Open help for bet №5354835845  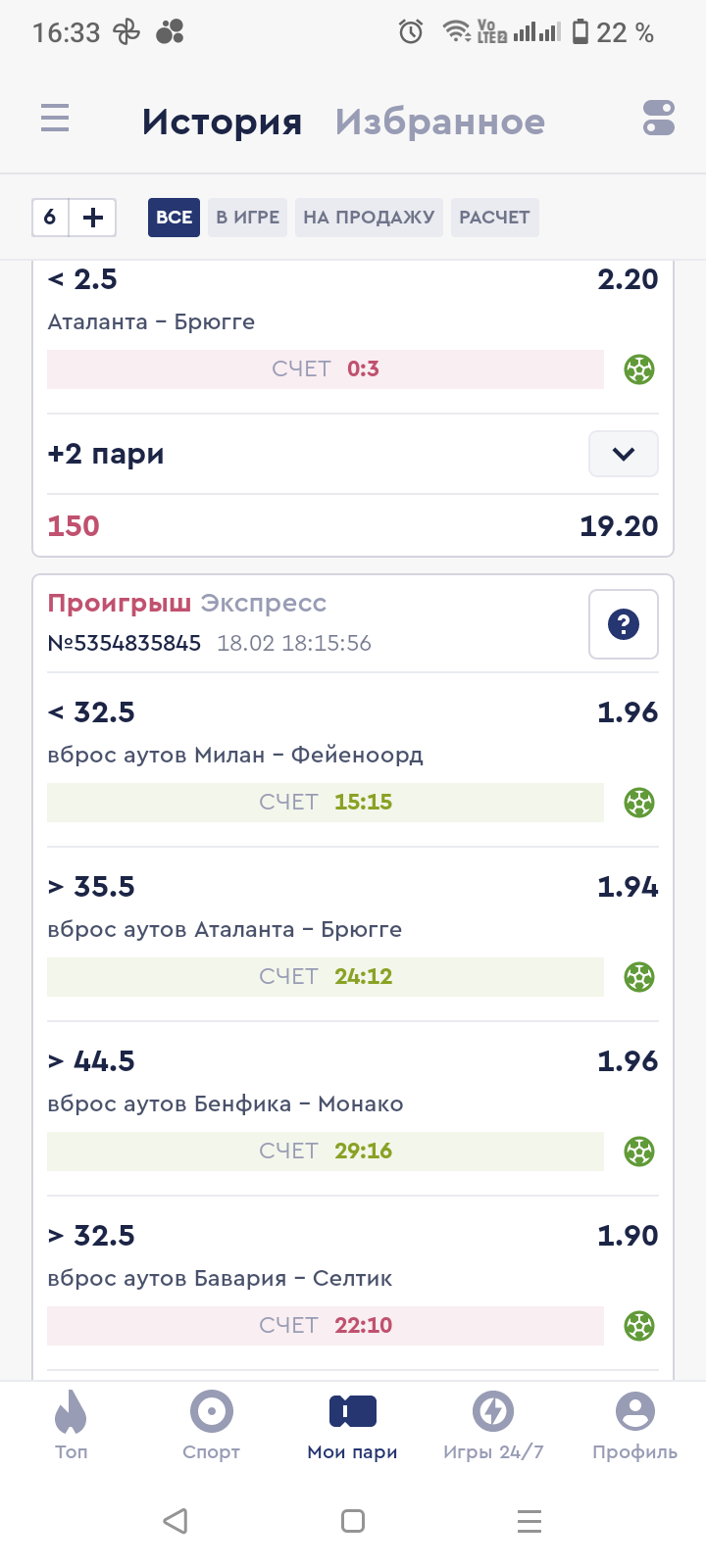[x=623, y=624]
